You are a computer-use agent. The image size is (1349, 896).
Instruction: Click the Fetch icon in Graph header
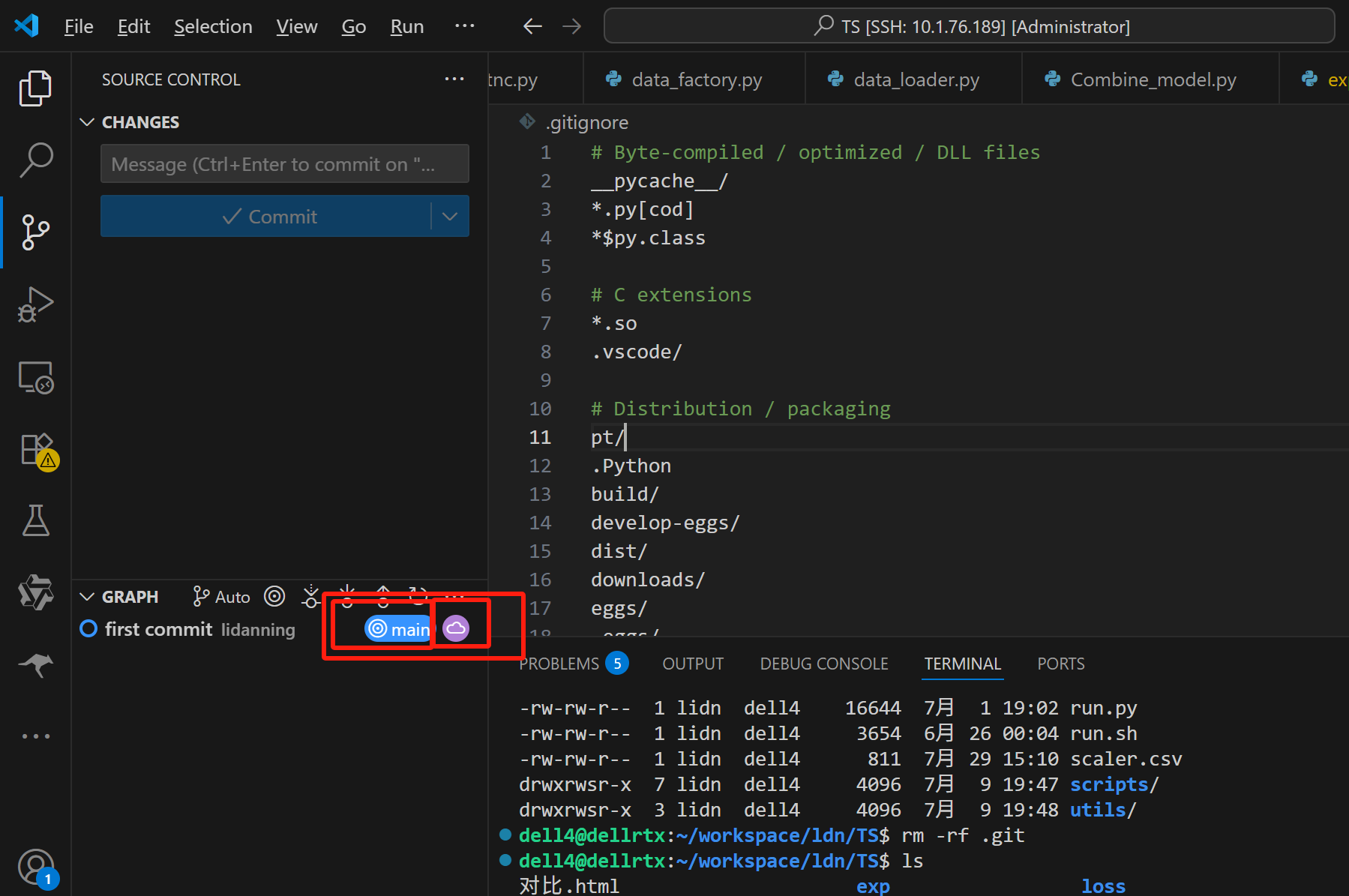point(310,597)
